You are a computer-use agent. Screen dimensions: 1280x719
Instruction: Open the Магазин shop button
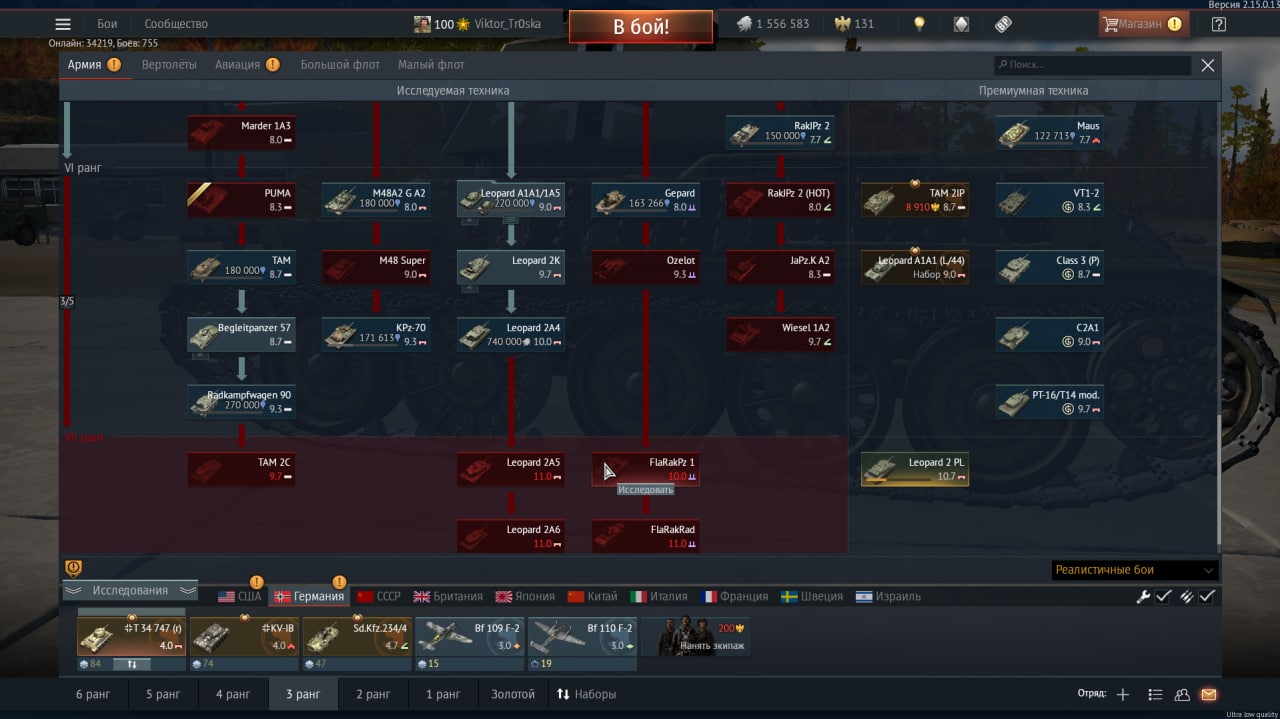point(1143,24)
